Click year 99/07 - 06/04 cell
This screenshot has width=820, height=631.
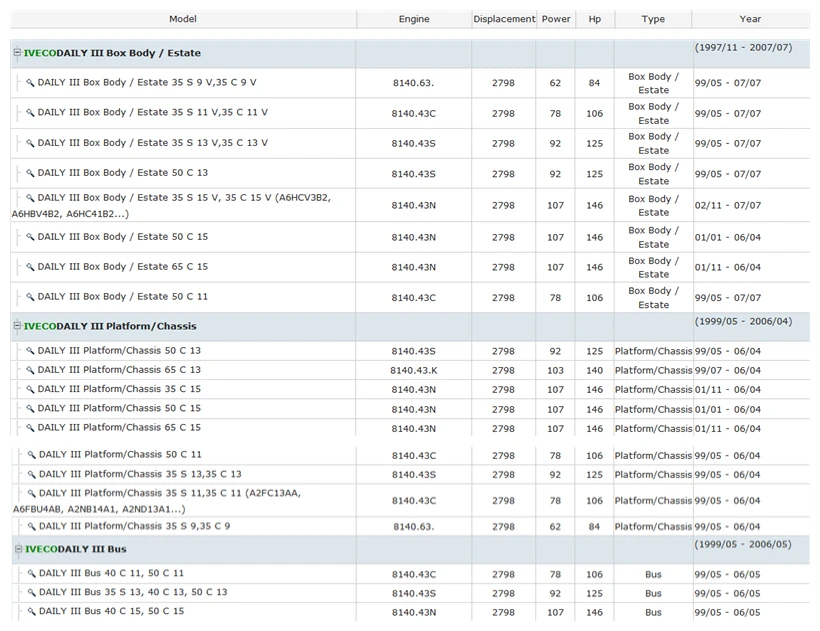click(728, 371)
